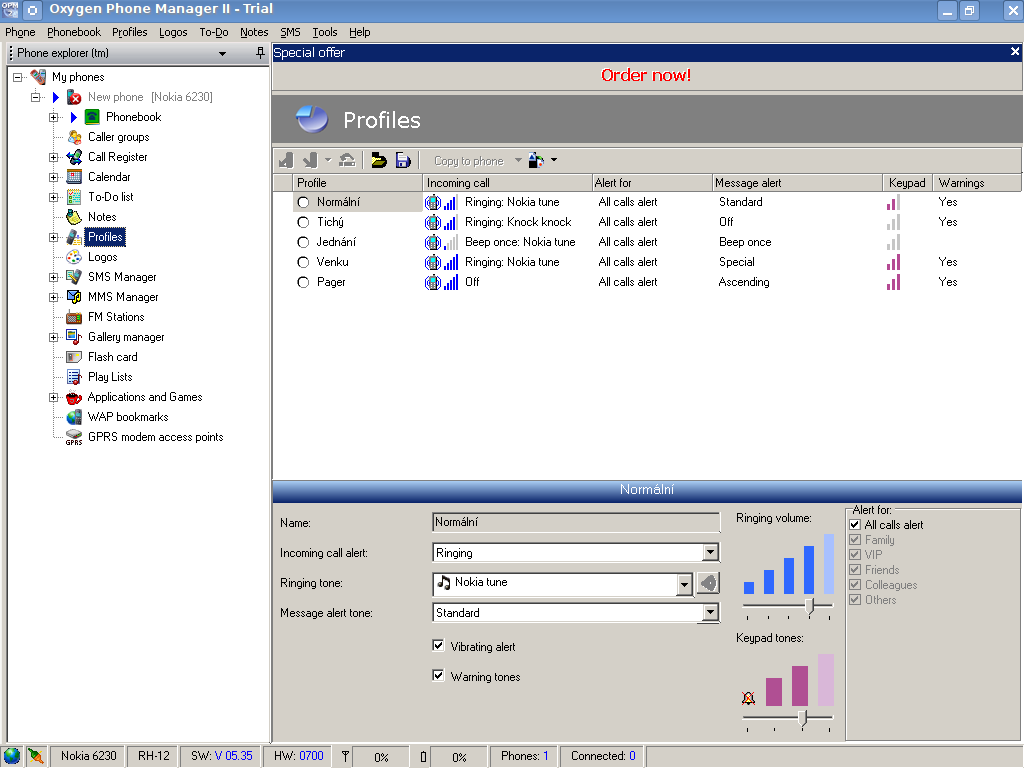Click the open file folder toolbar icon

pyautogui.click(x=379, y=160)
